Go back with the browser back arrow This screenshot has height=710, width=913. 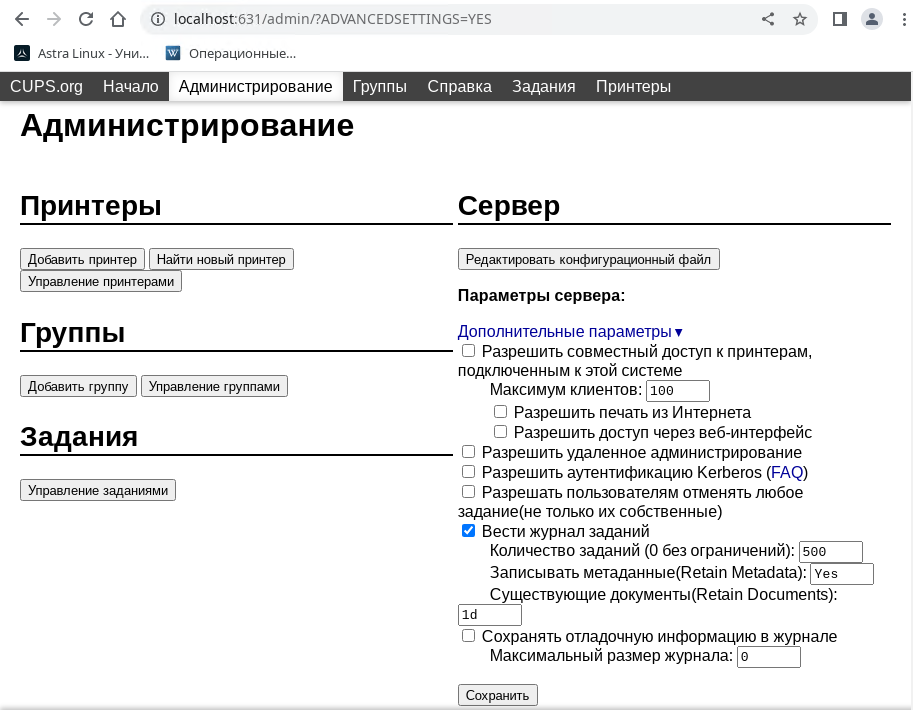22,19
